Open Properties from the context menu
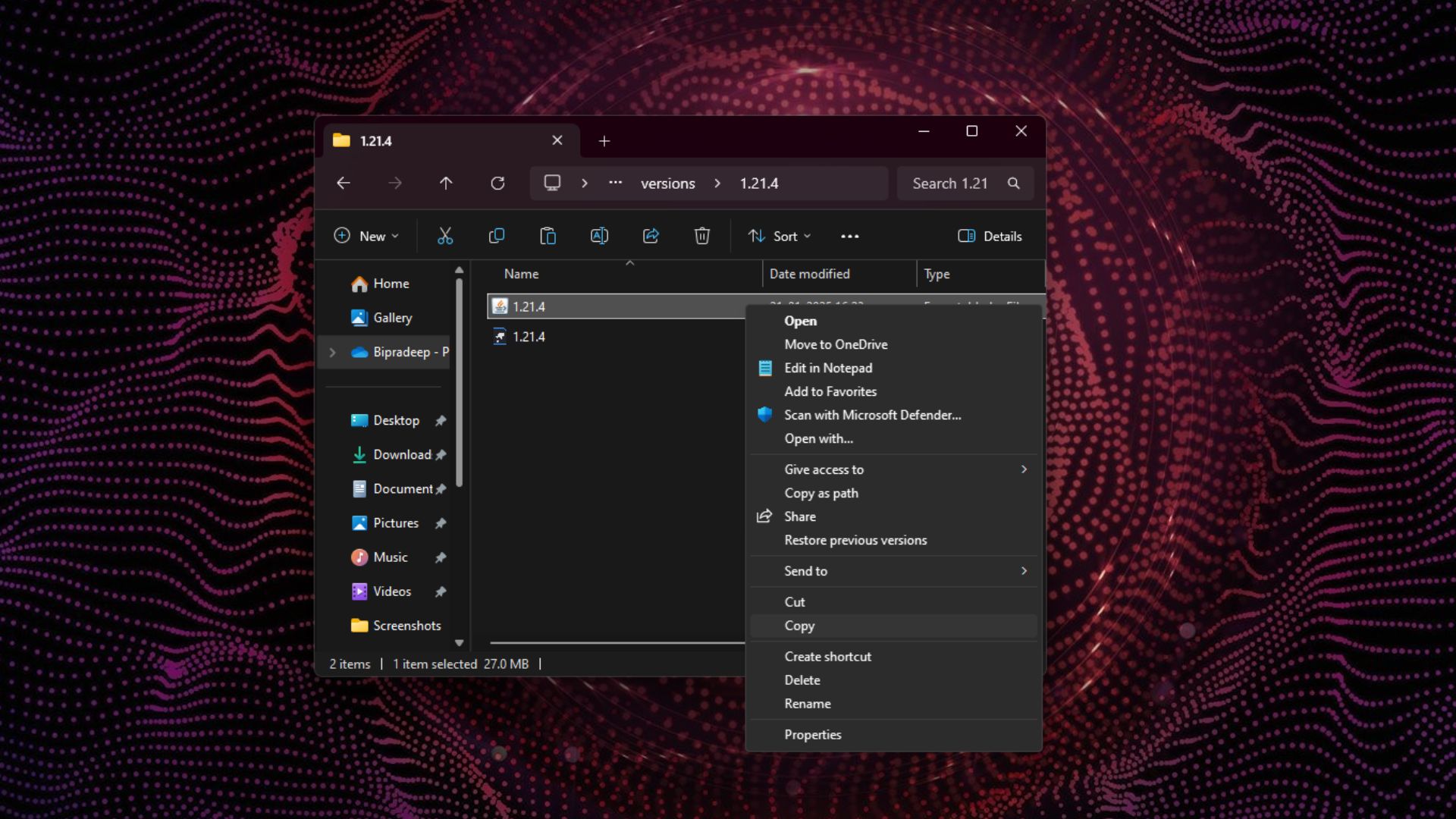This screenshot has width=1456, height=819. (x=812, y=735)
